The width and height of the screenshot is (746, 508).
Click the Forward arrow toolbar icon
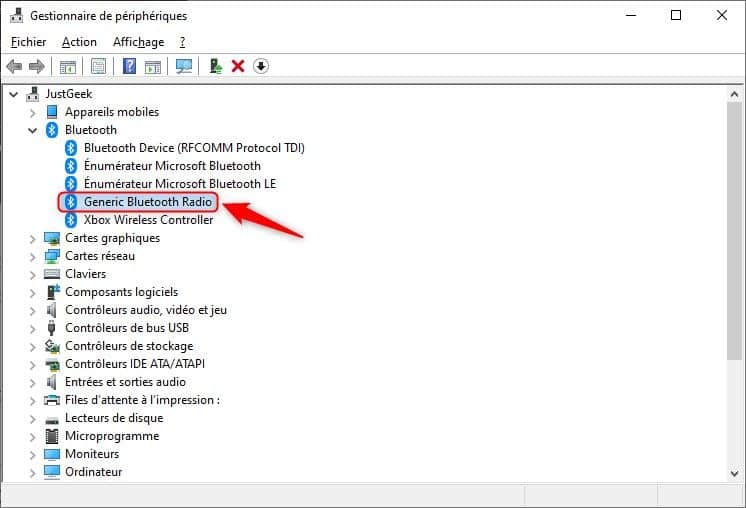coord(37,66)
